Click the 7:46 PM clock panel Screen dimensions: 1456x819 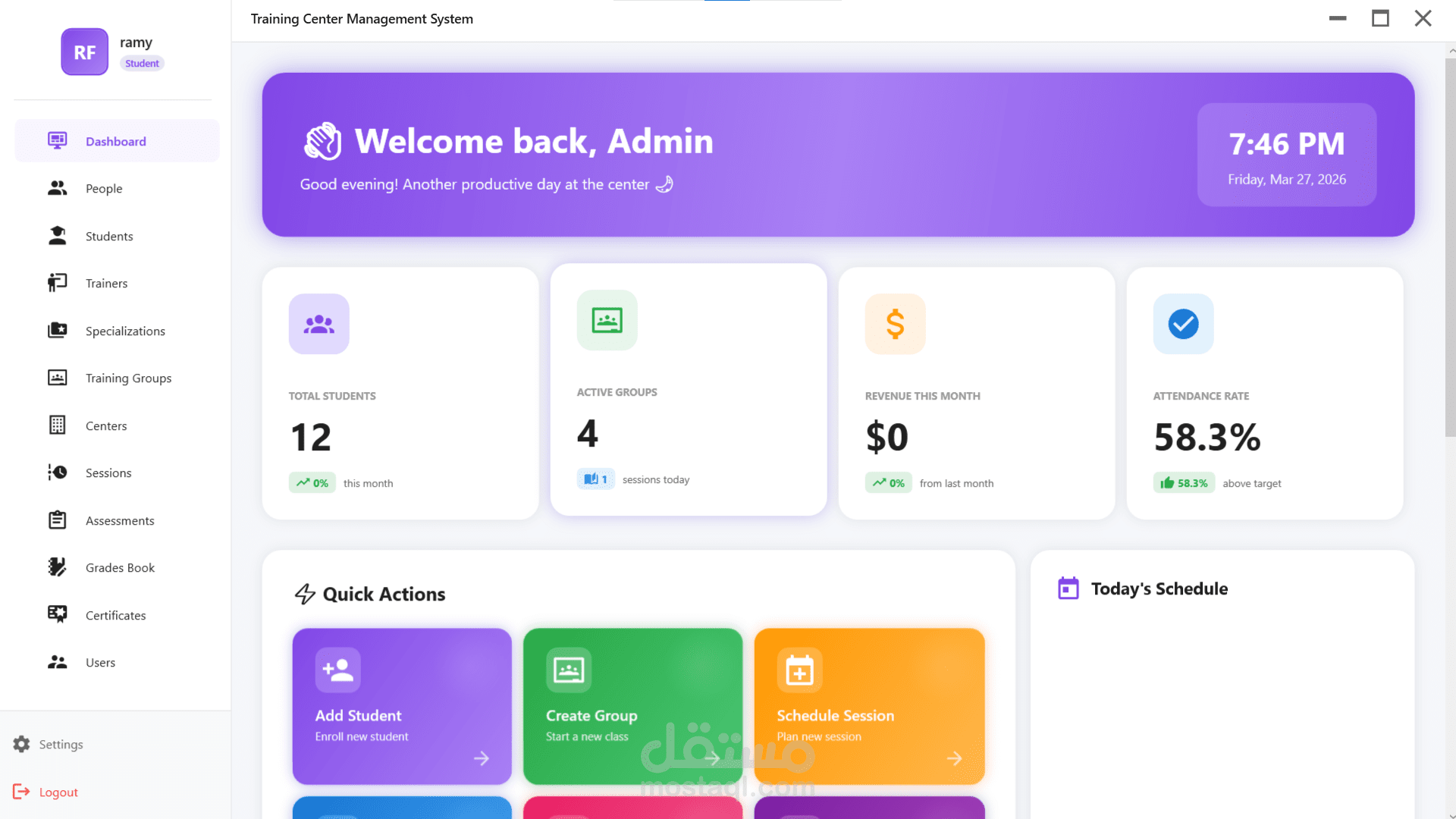tap(1287, 155)
